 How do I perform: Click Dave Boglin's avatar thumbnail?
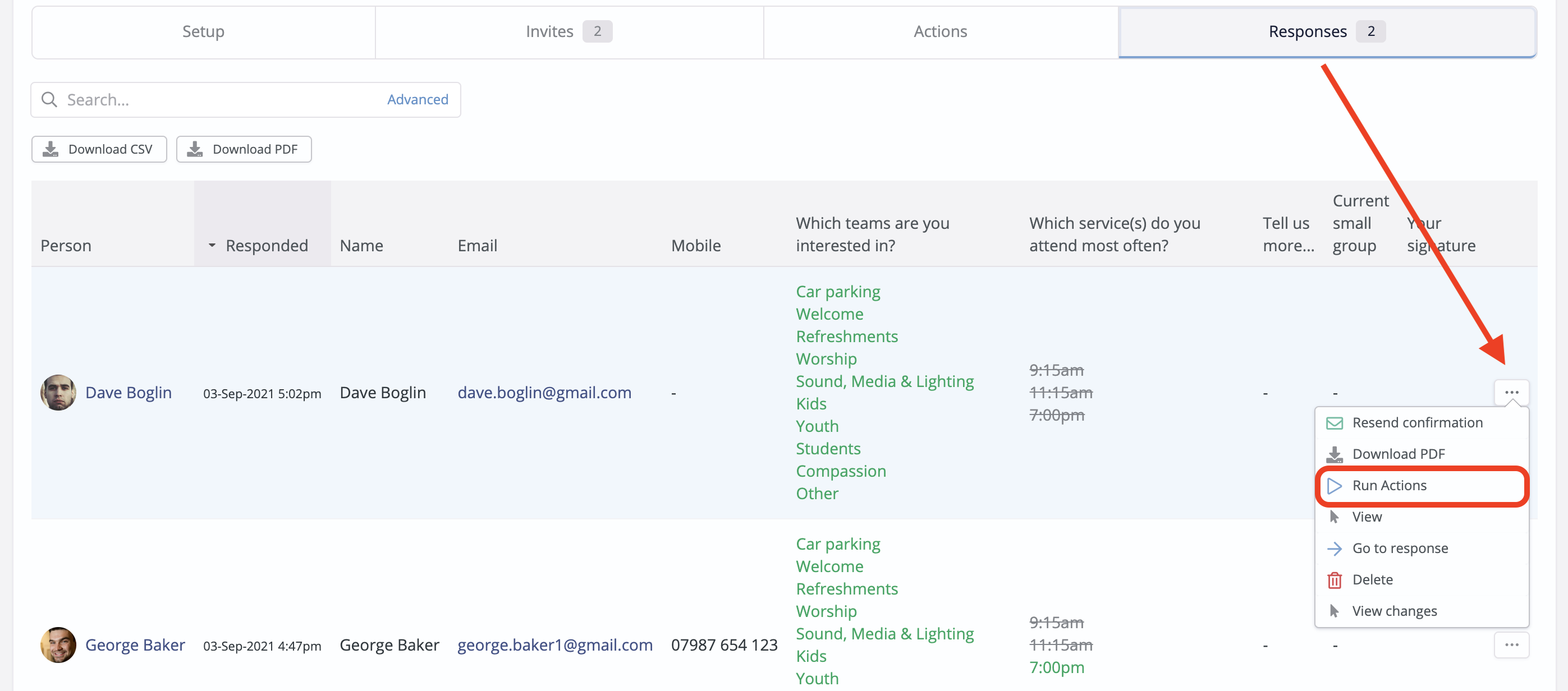(x=58, y=393)
